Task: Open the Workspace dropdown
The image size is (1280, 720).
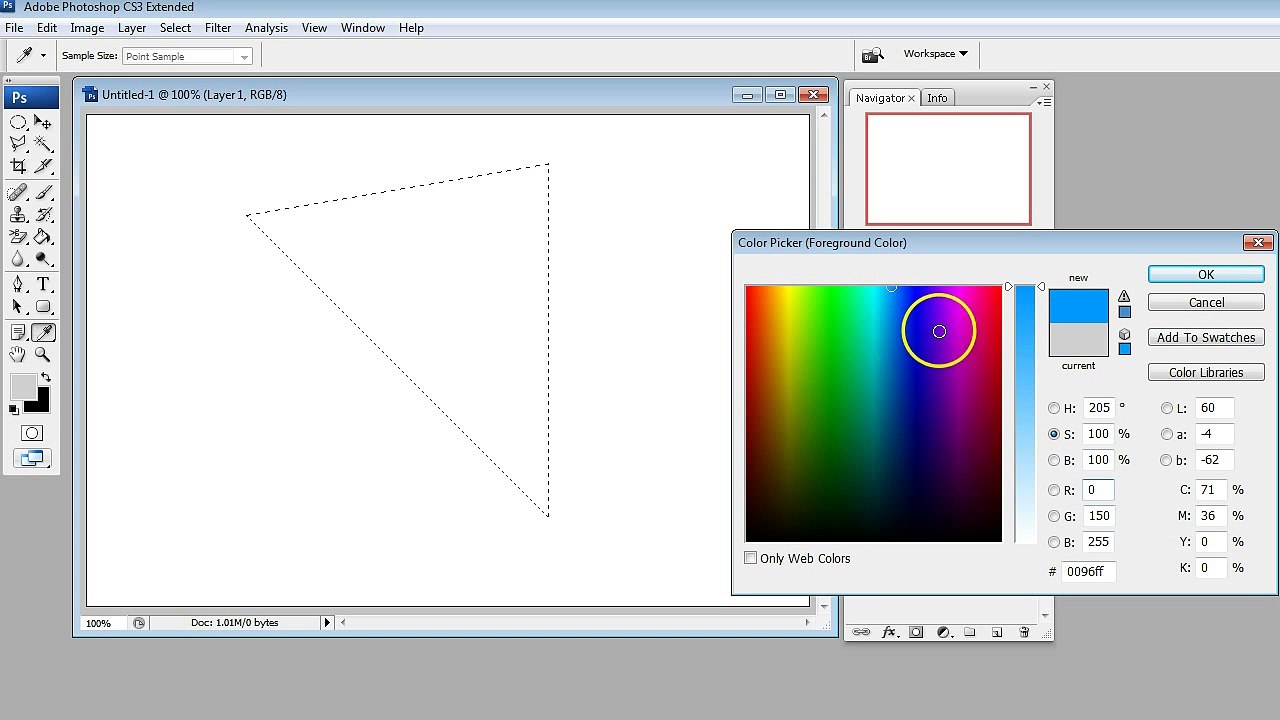Action: (x=935, y=54)
